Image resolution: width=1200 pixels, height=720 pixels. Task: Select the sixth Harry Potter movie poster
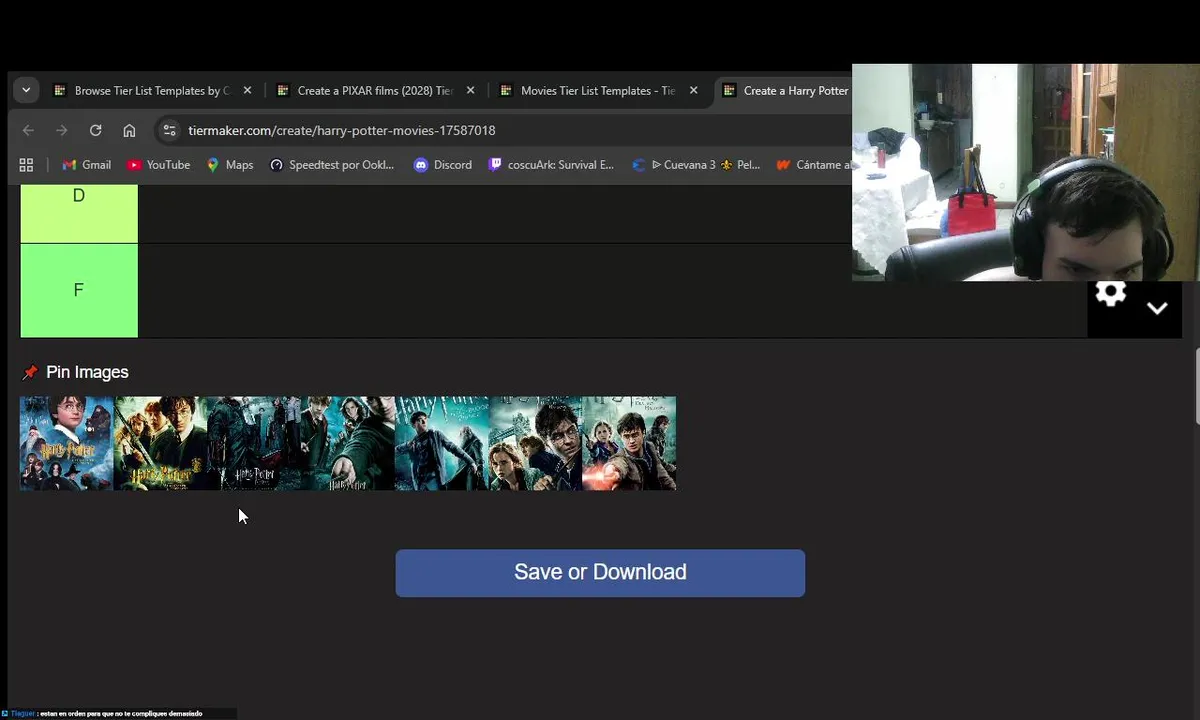[x=535, y=443]
